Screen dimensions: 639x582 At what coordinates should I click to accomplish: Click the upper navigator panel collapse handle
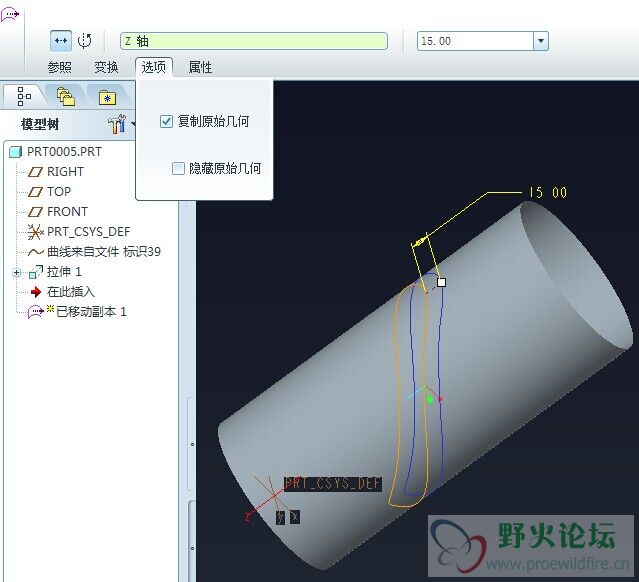click(192, 444)
